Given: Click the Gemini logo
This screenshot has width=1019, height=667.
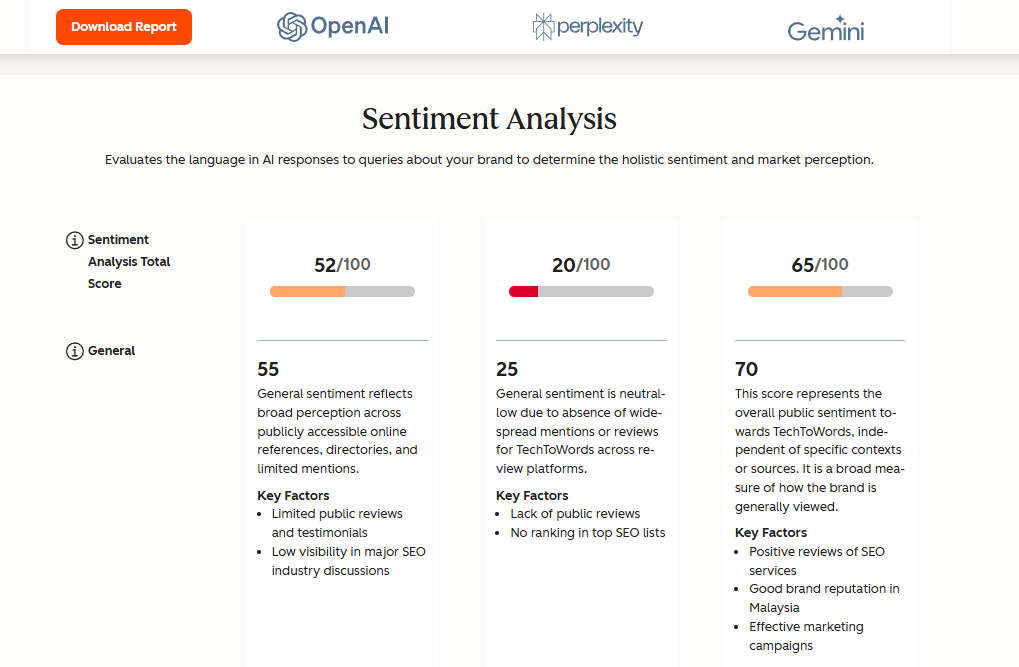Looking at the screenshot, I should coord(825,28).
